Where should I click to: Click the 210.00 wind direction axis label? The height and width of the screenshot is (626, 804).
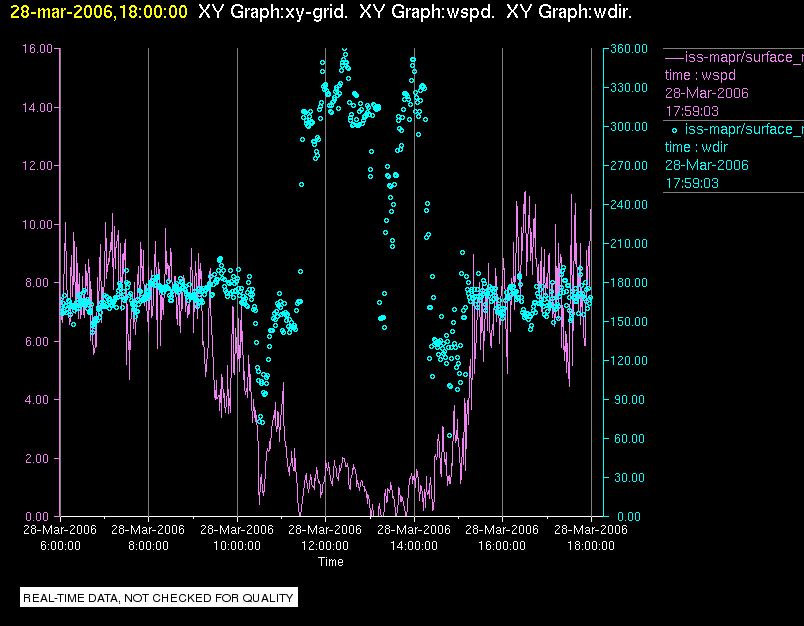click(x=629, y=244)
